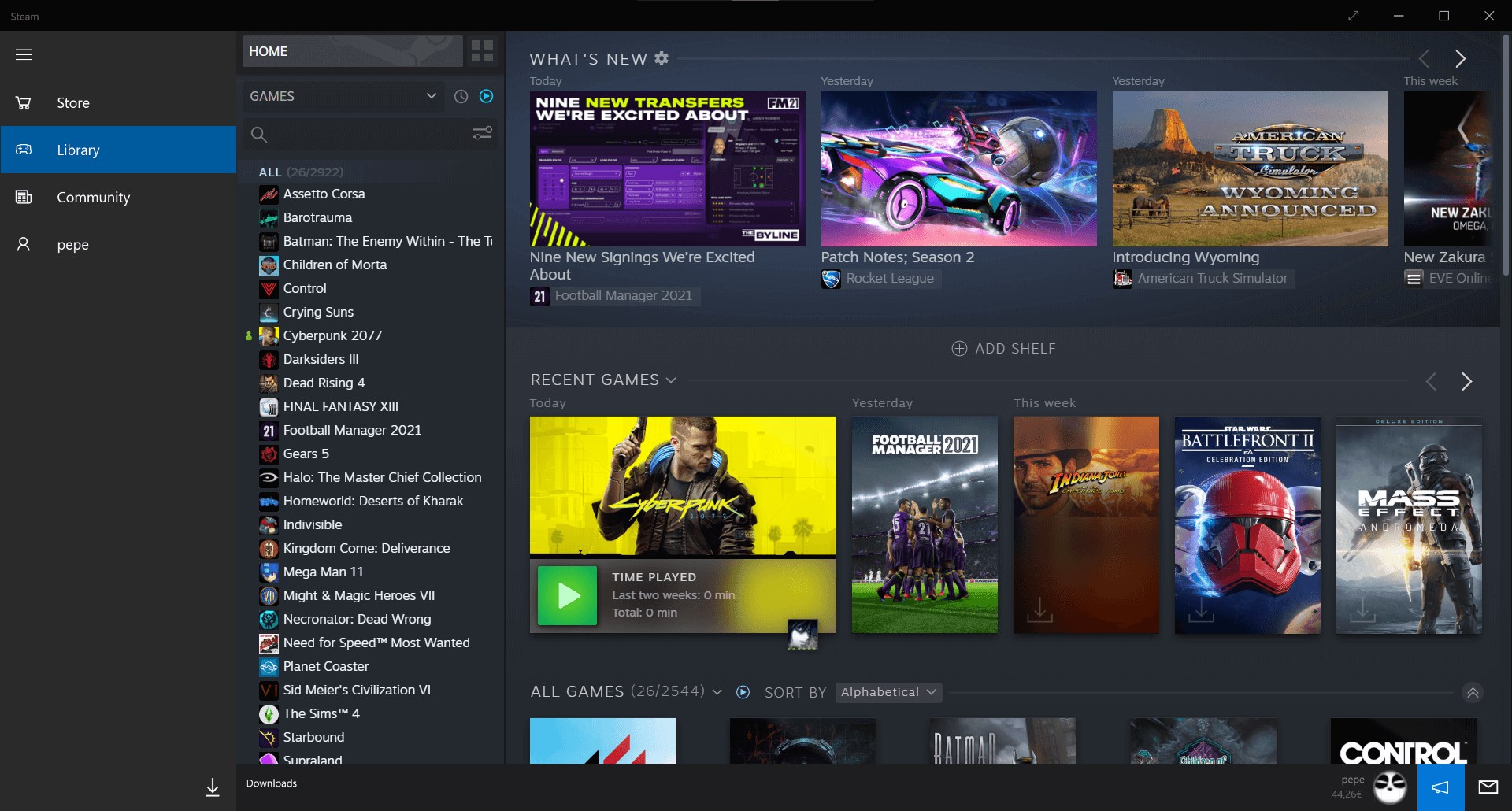
Task: Open the Alphabetical sort dropdown
Action: tap(887, 692)
